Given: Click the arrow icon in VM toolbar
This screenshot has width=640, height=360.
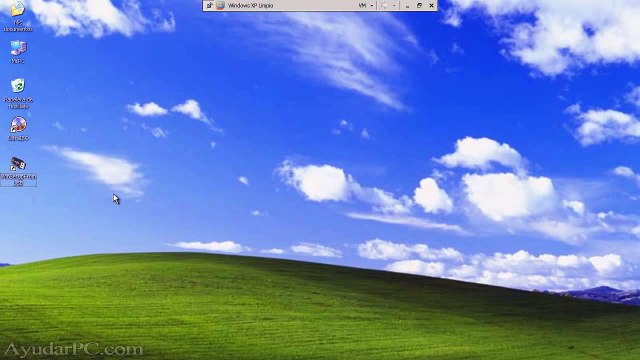Looking at the screenshot, I should pos(384,6).
